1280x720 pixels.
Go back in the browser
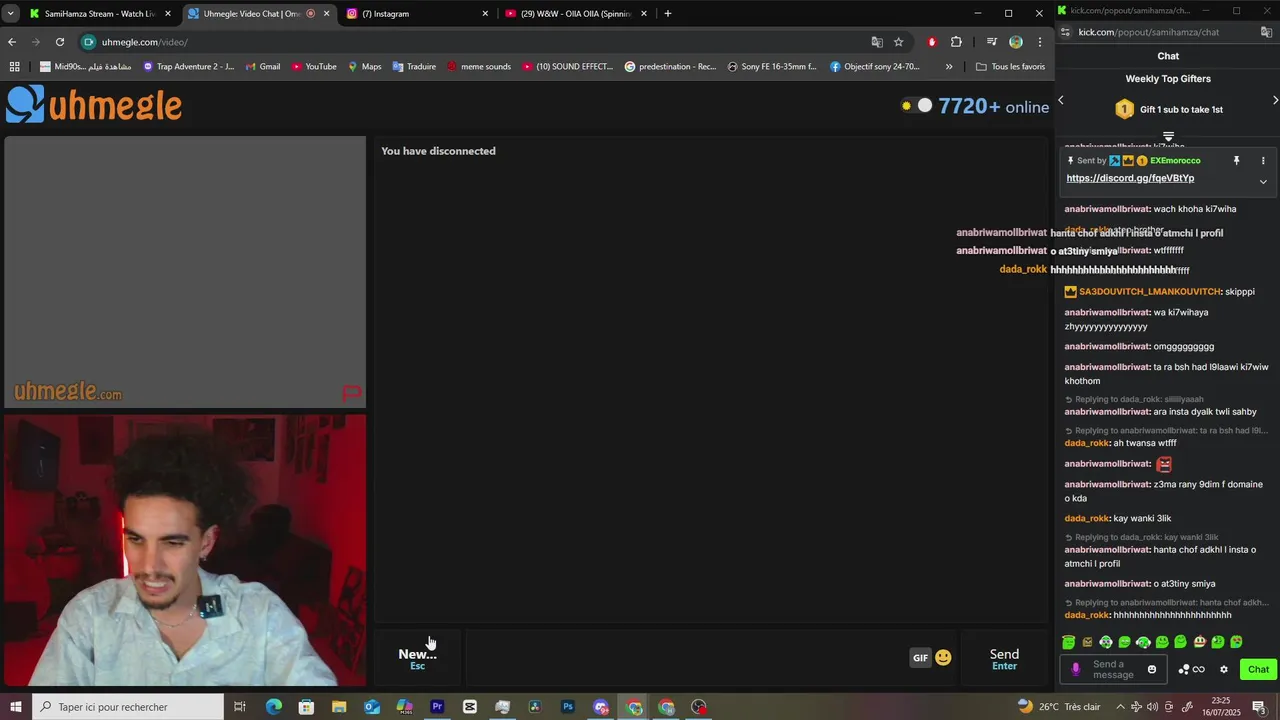click(12, 42)
